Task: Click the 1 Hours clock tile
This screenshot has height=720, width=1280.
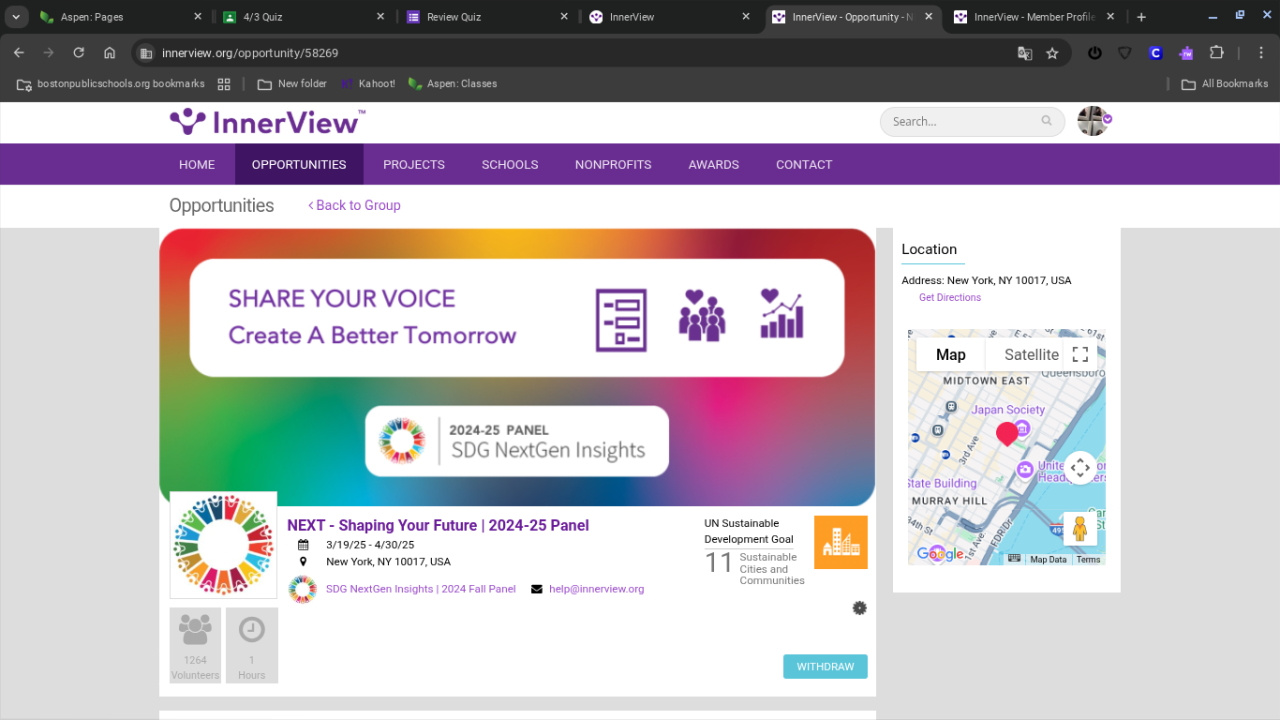Action: pos(252,645)
